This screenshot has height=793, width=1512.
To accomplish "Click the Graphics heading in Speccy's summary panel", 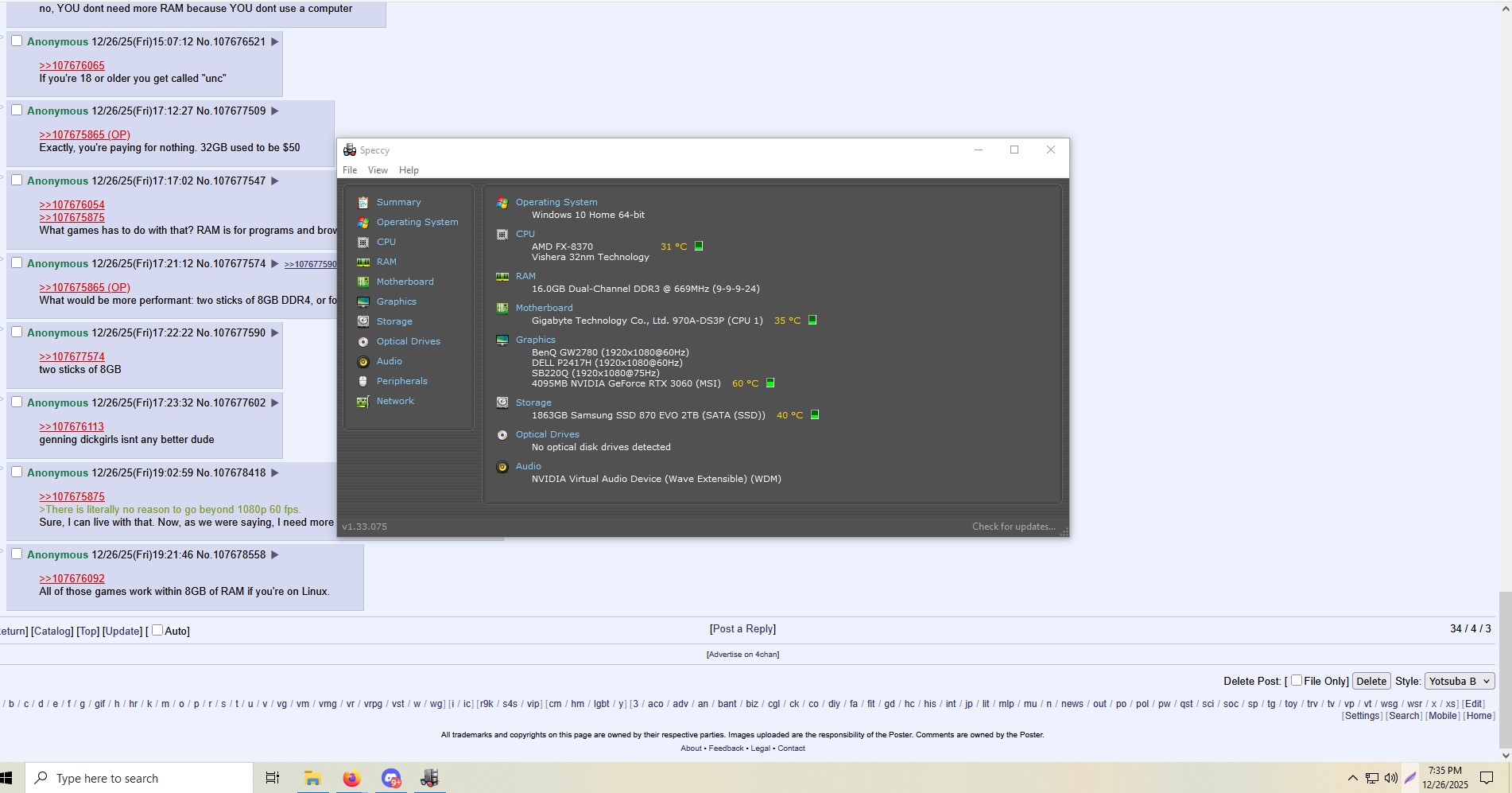I will 536,340.
